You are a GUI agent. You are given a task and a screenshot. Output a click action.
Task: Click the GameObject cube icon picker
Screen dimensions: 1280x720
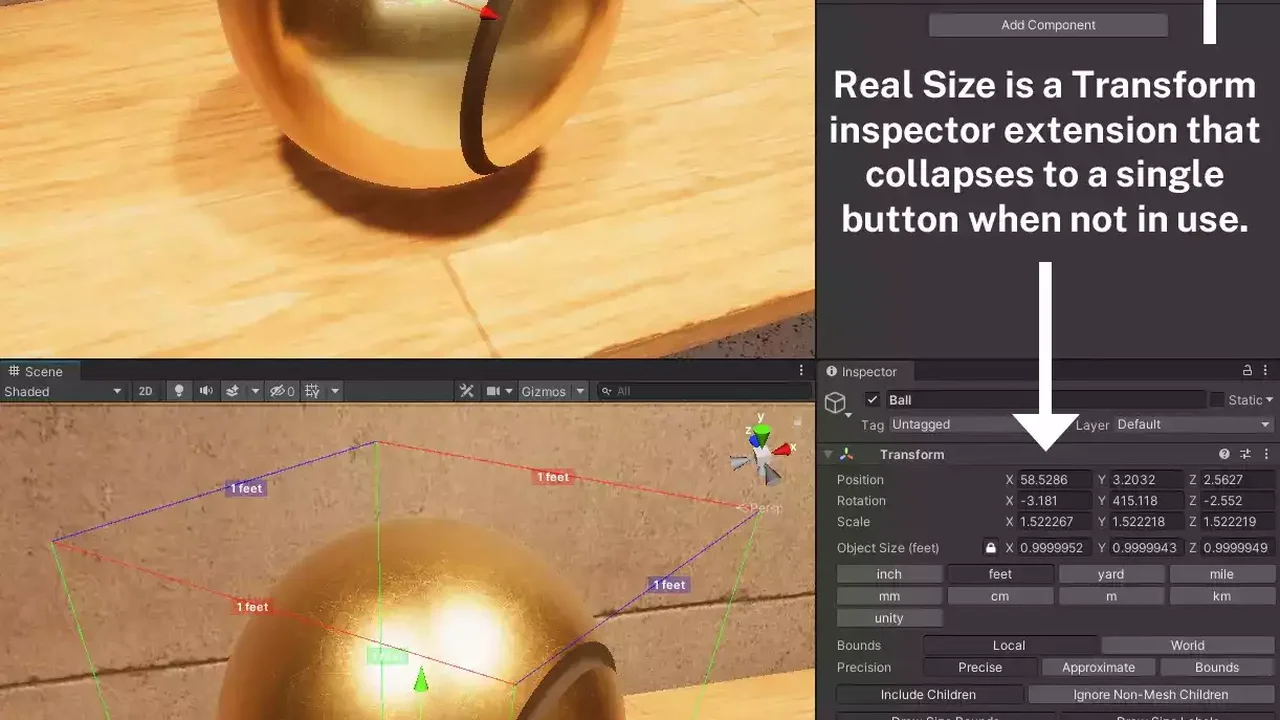836,404
